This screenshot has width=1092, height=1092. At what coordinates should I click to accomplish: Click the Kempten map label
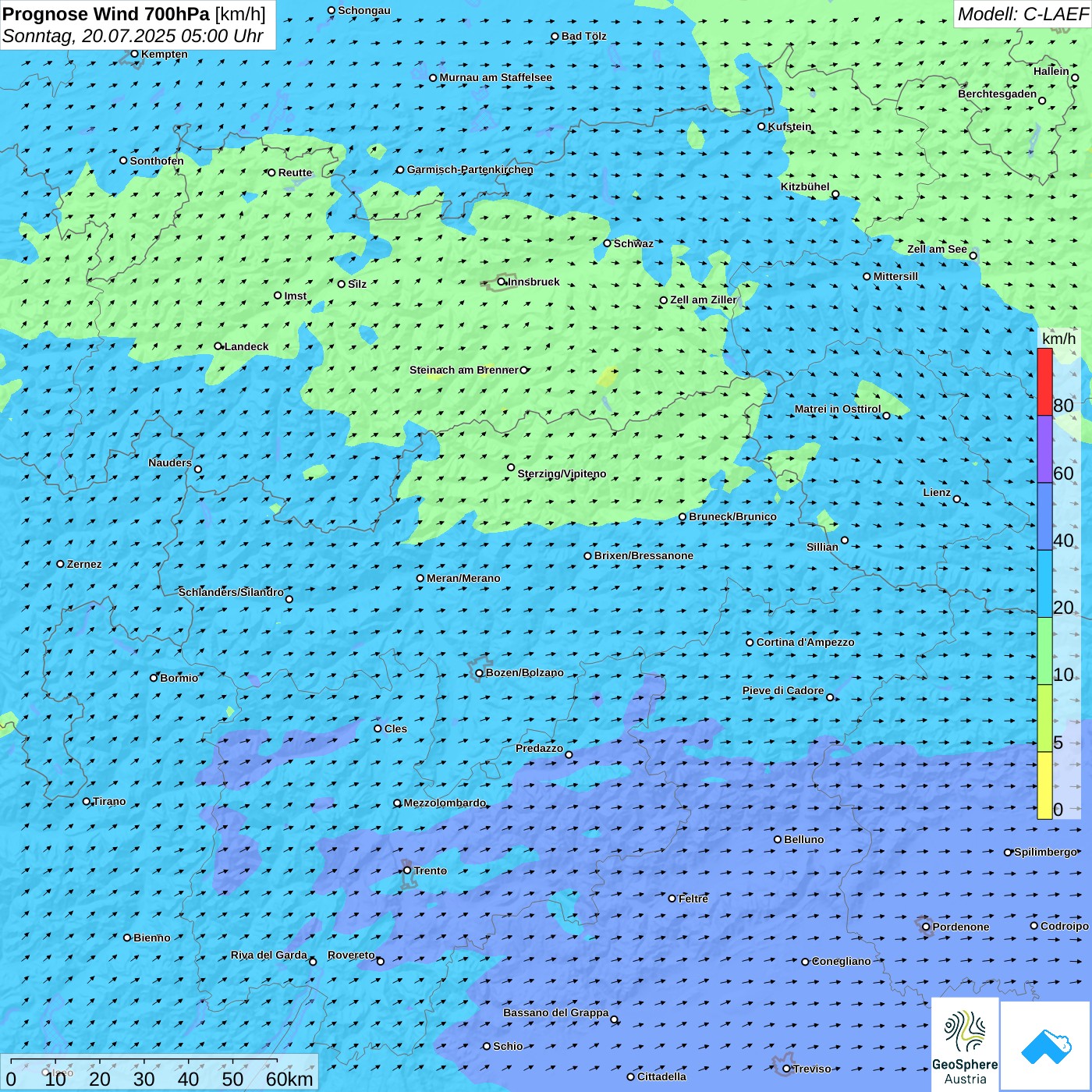[x=165, y=54]
